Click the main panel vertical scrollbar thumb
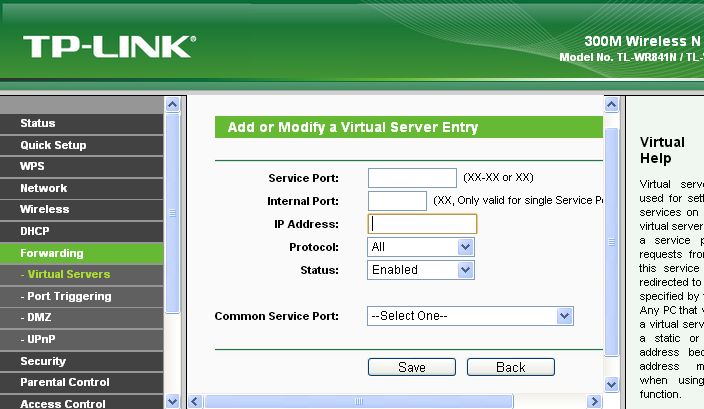Image resolution: width=704 pixels, height=409 pixels. point(612,242)
